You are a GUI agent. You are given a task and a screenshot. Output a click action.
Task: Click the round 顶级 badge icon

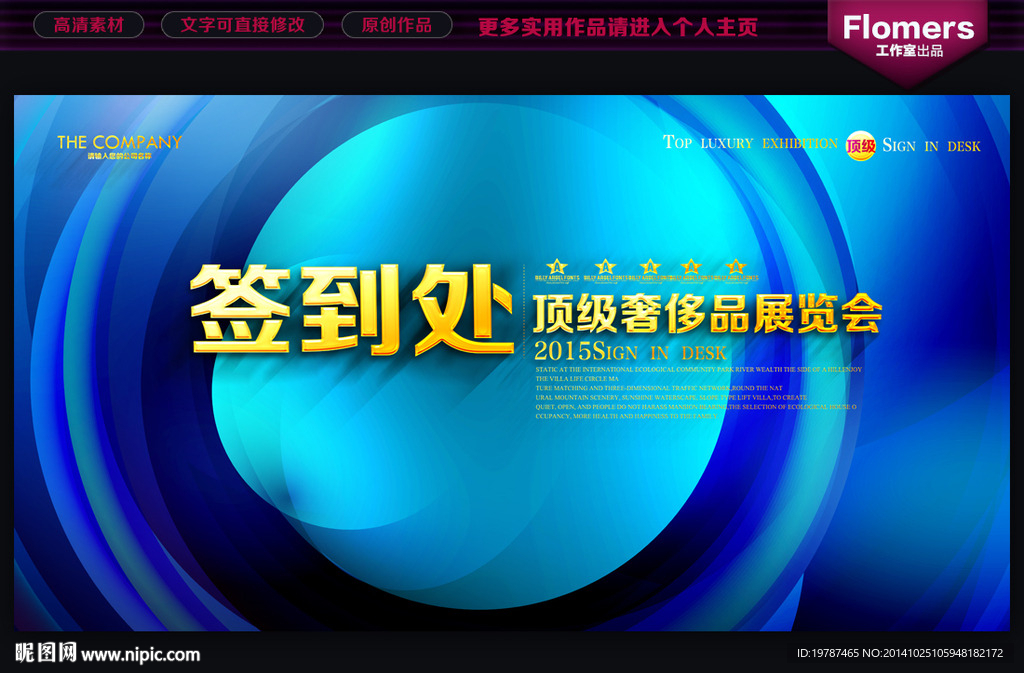click(x=861, y=146)
